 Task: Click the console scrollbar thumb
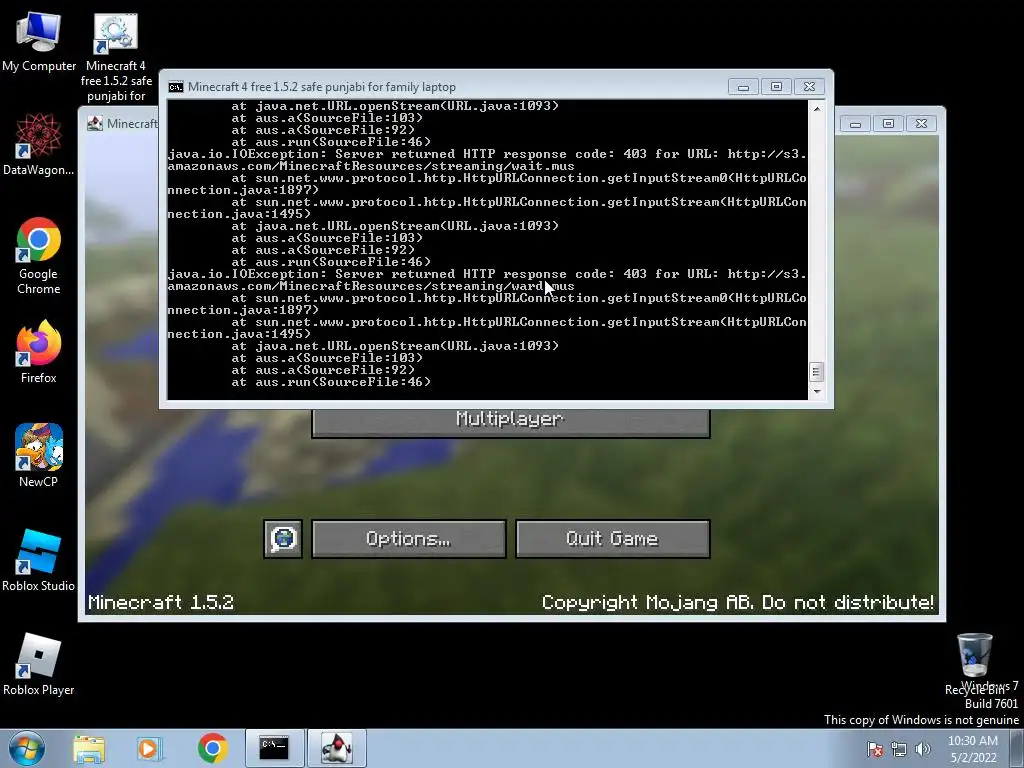coord(816,372)
